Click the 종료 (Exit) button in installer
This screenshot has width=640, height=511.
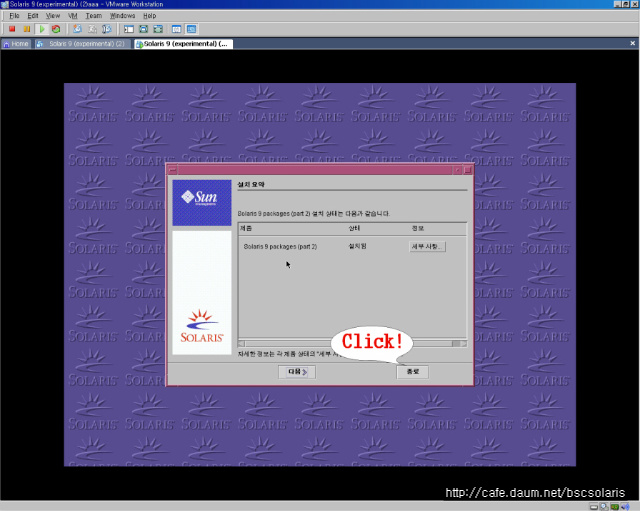[x=413, y=372]
